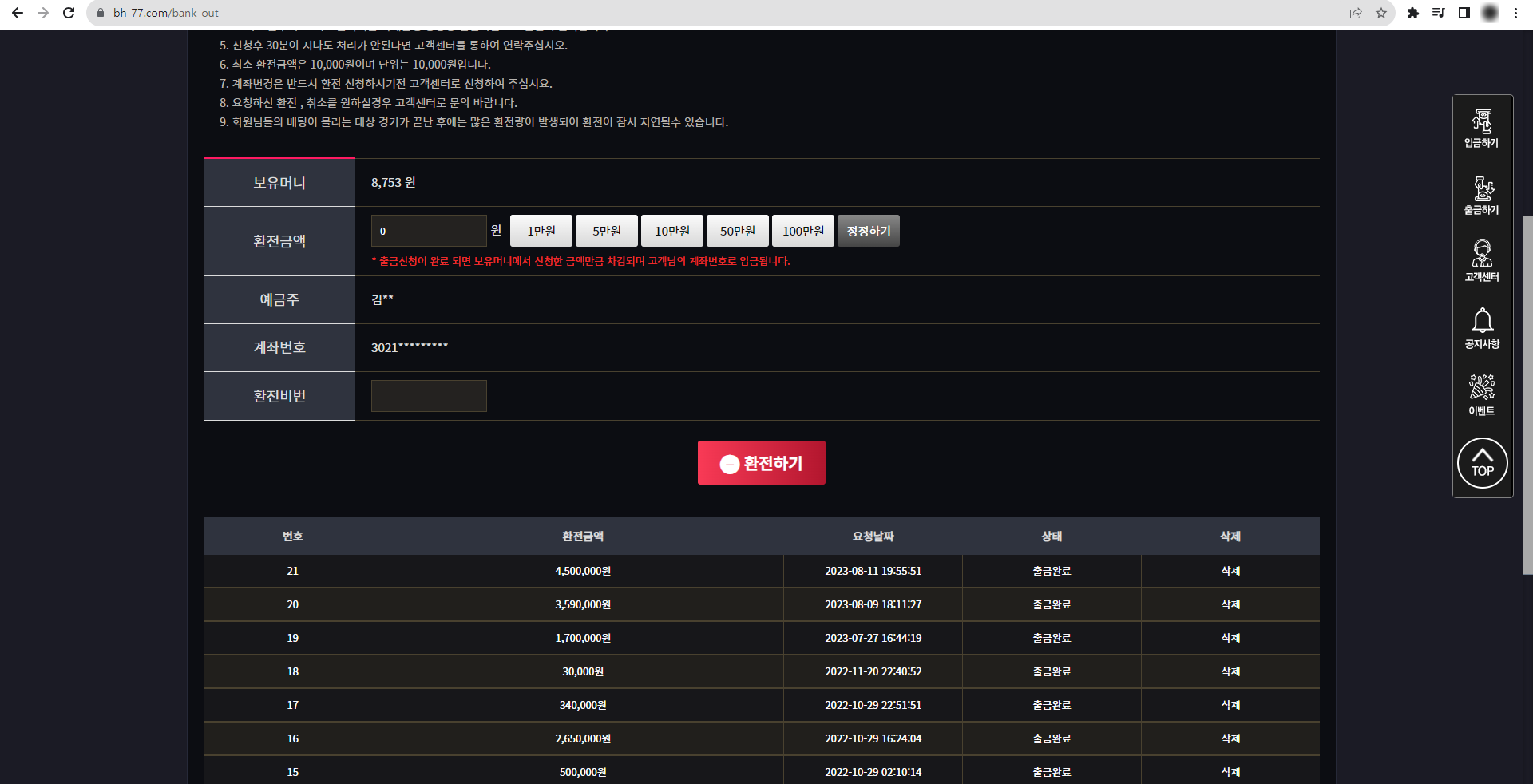Click the browser forward arrow
Viewport: 1533px width, 784px height.
(x=43, y=13)
